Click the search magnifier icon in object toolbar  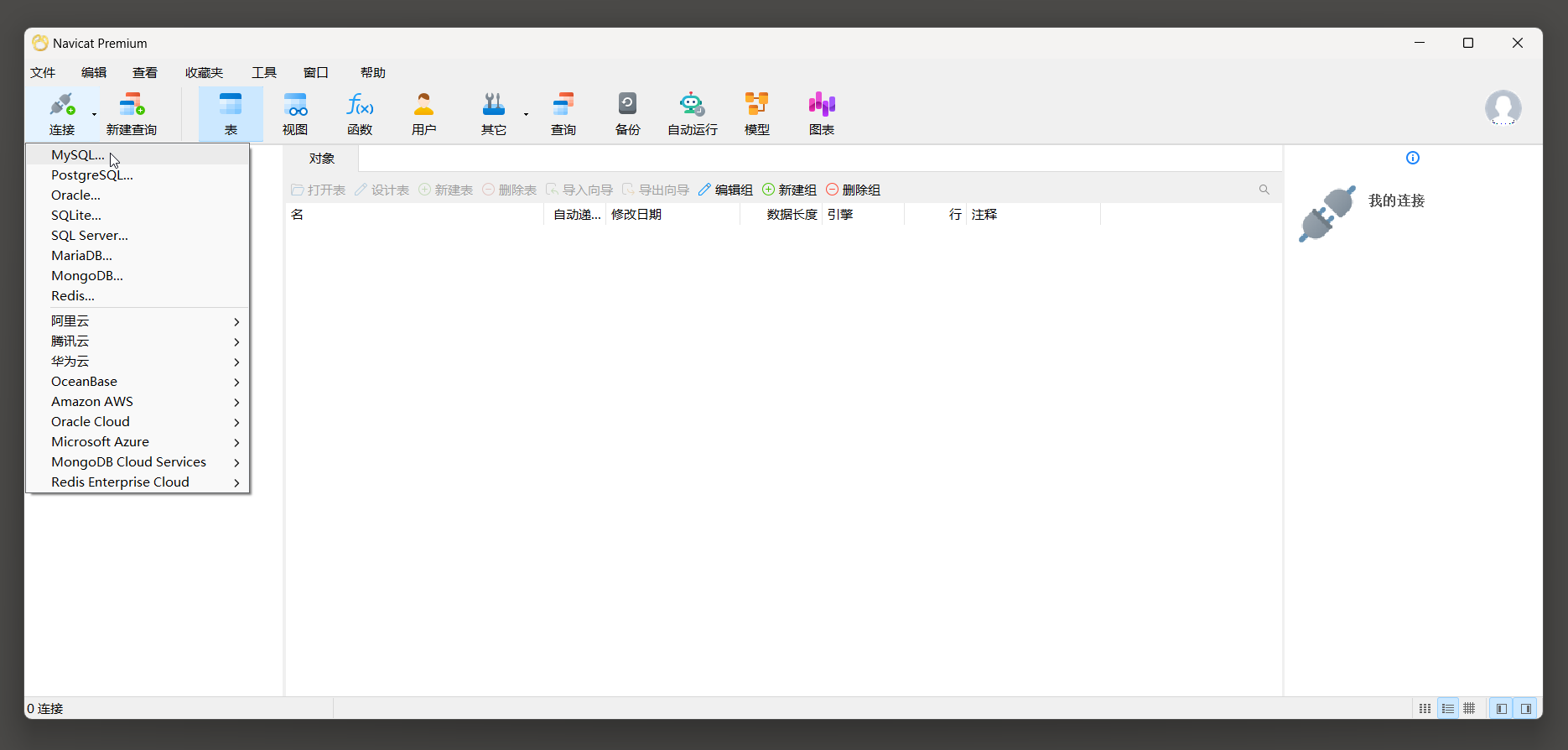(1264, 190)
